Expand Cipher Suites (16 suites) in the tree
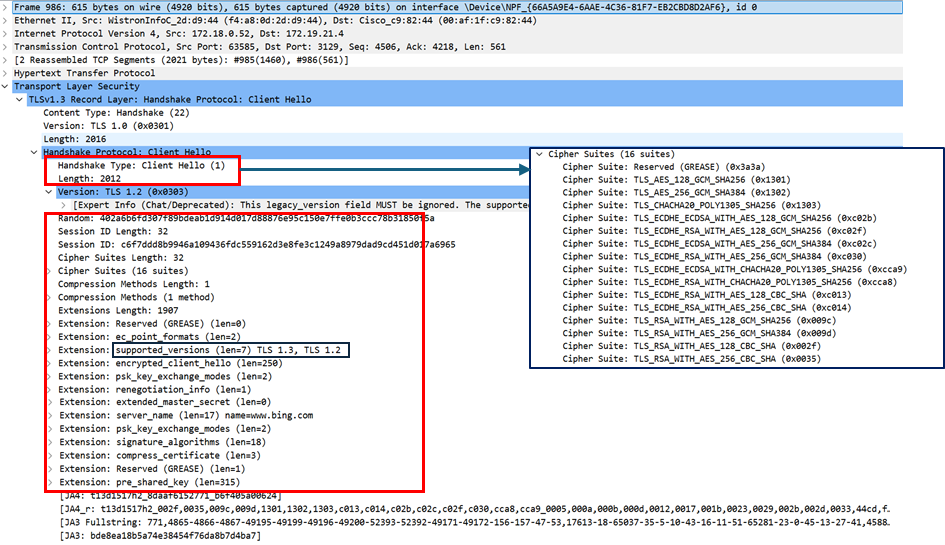The image size is (945, 545). 49,271
